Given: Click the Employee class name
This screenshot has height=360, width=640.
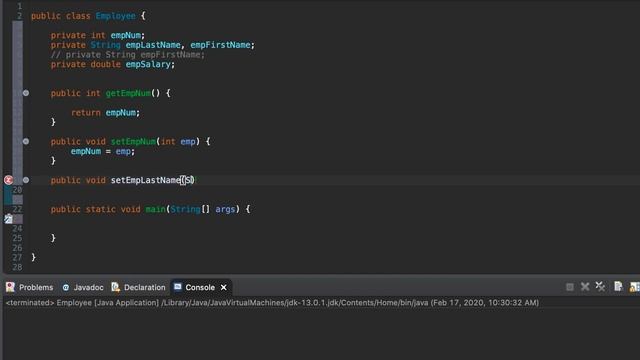Looking at the screenshot, I should 116,16.
